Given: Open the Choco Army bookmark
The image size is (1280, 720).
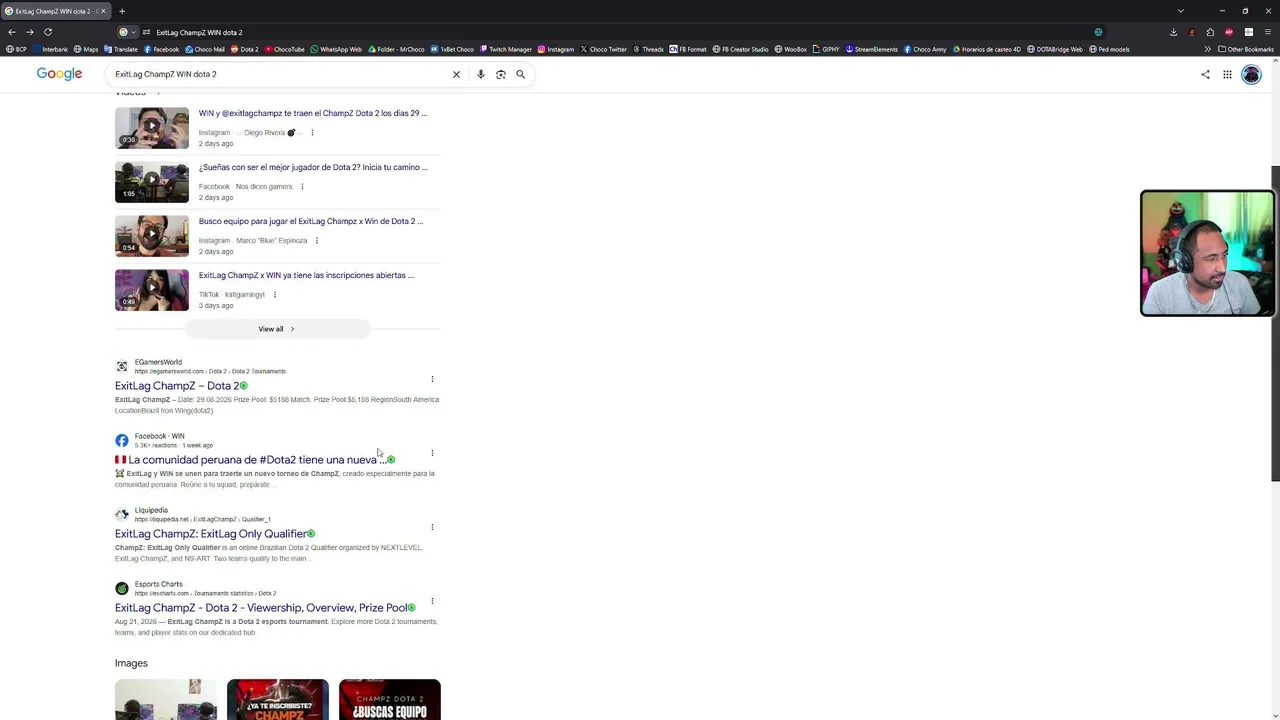Looking at the screenshot, I should [925, 49].
